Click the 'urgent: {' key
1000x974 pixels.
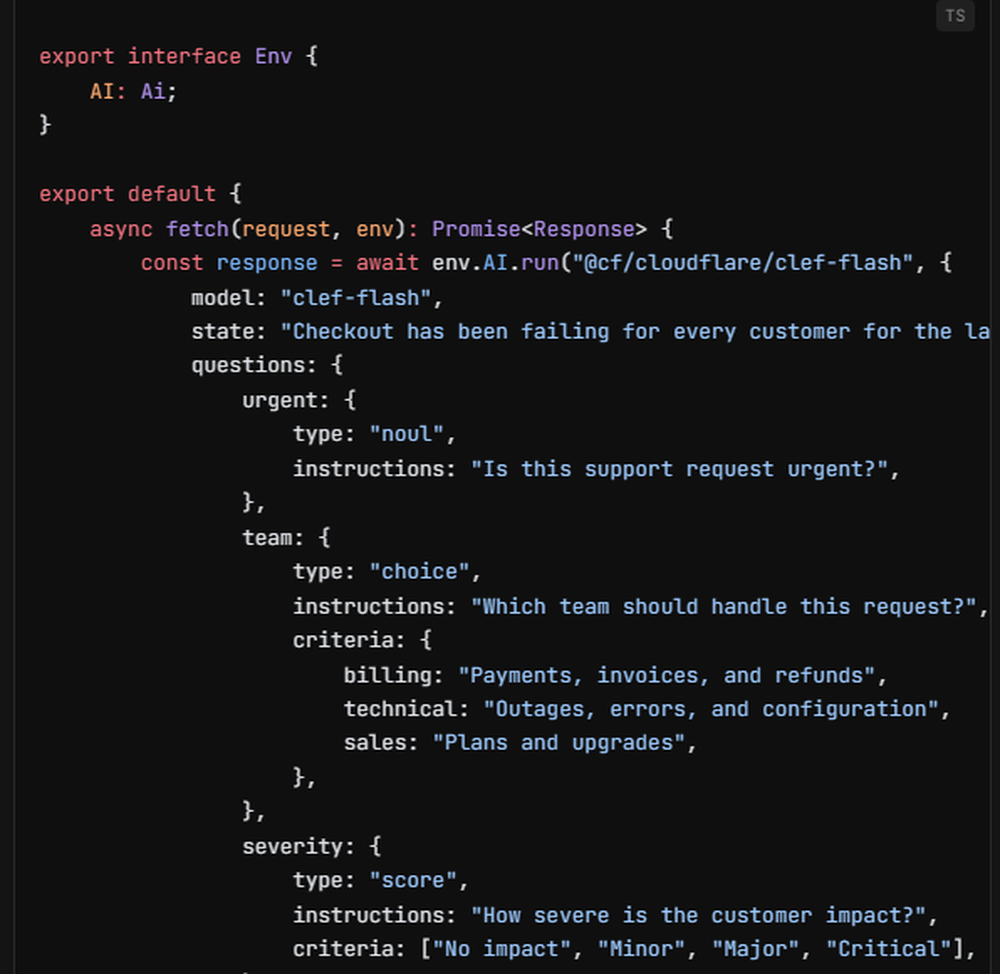click(x=299, y=400)
